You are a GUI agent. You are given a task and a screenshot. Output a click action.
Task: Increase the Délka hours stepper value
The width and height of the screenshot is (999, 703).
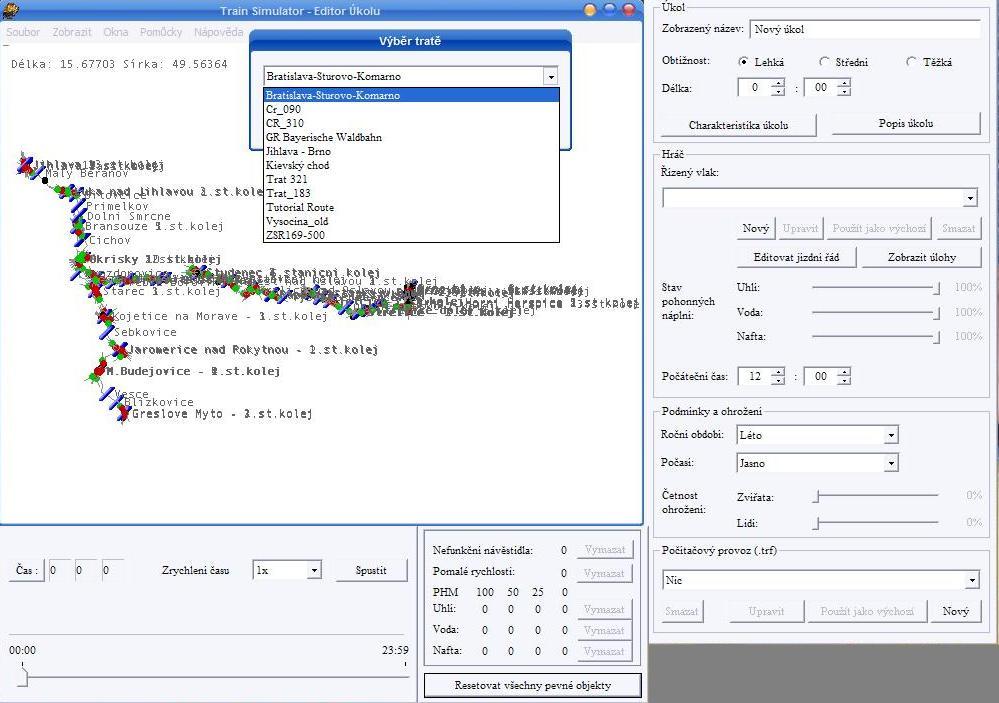pos(778,83)
